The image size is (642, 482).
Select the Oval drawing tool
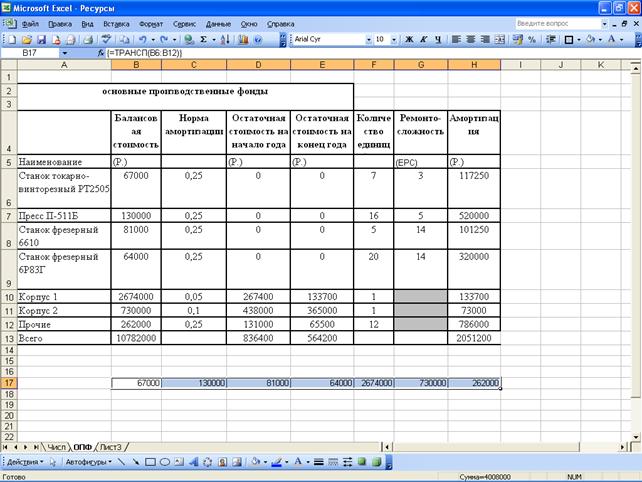coord(165,462)
